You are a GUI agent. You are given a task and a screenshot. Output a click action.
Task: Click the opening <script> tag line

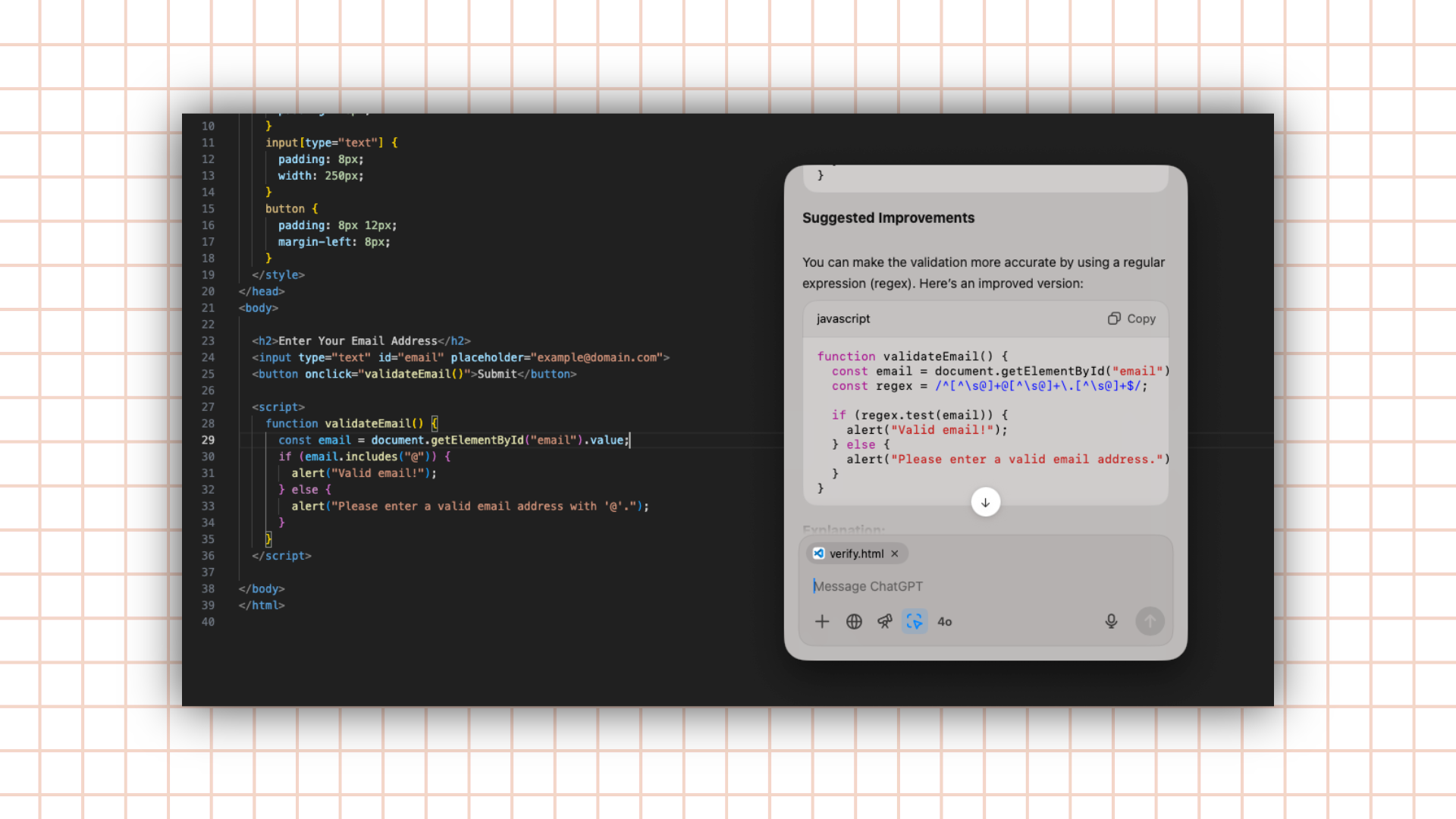coord(278,407)
